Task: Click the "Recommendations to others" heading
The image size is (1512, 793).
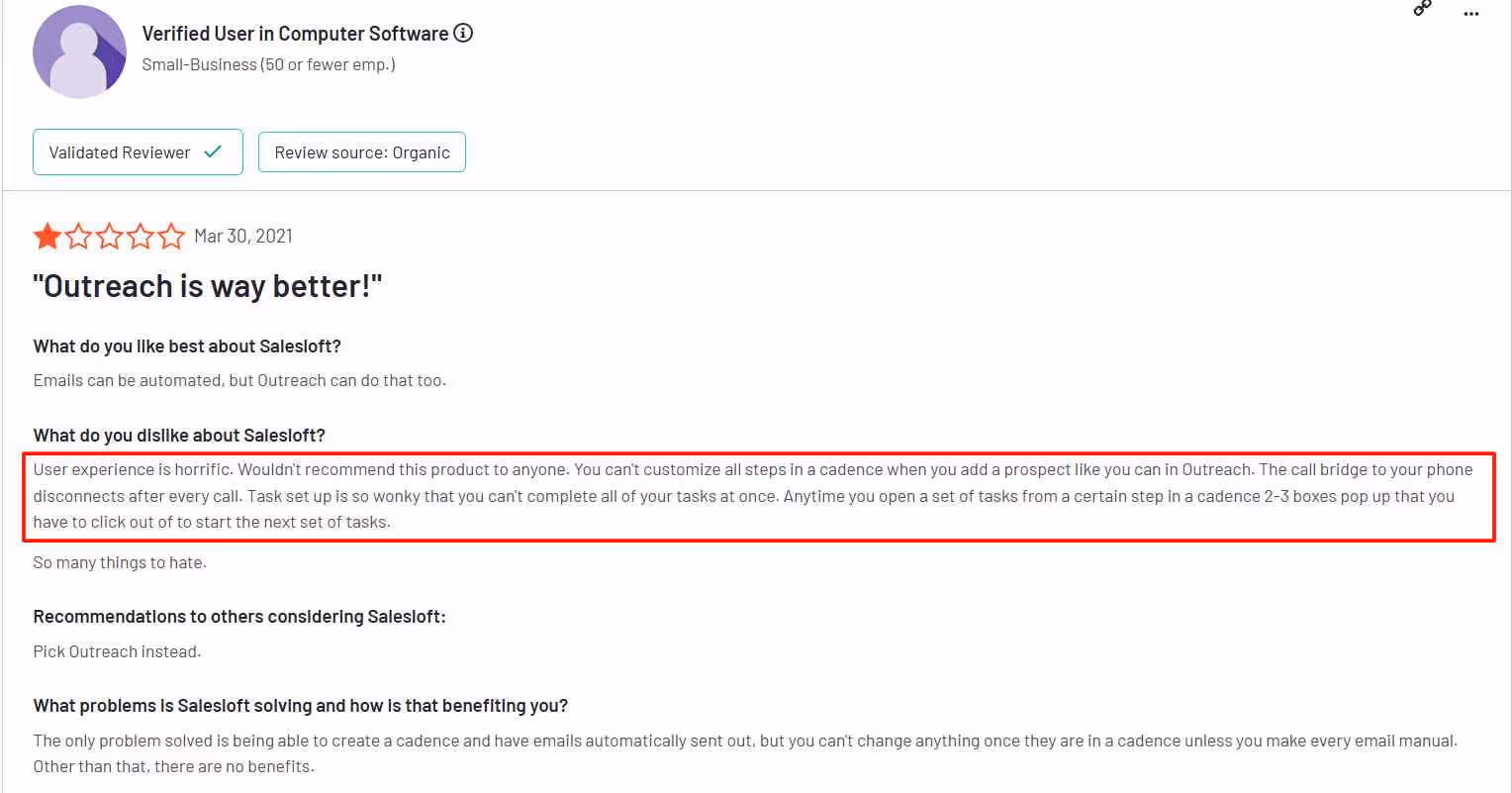Action: tap(238, 616)
